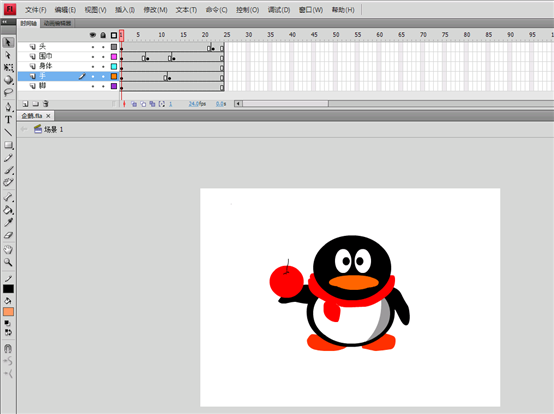Toggle onion skin outlines in the timeline footer

click(143, 104)
